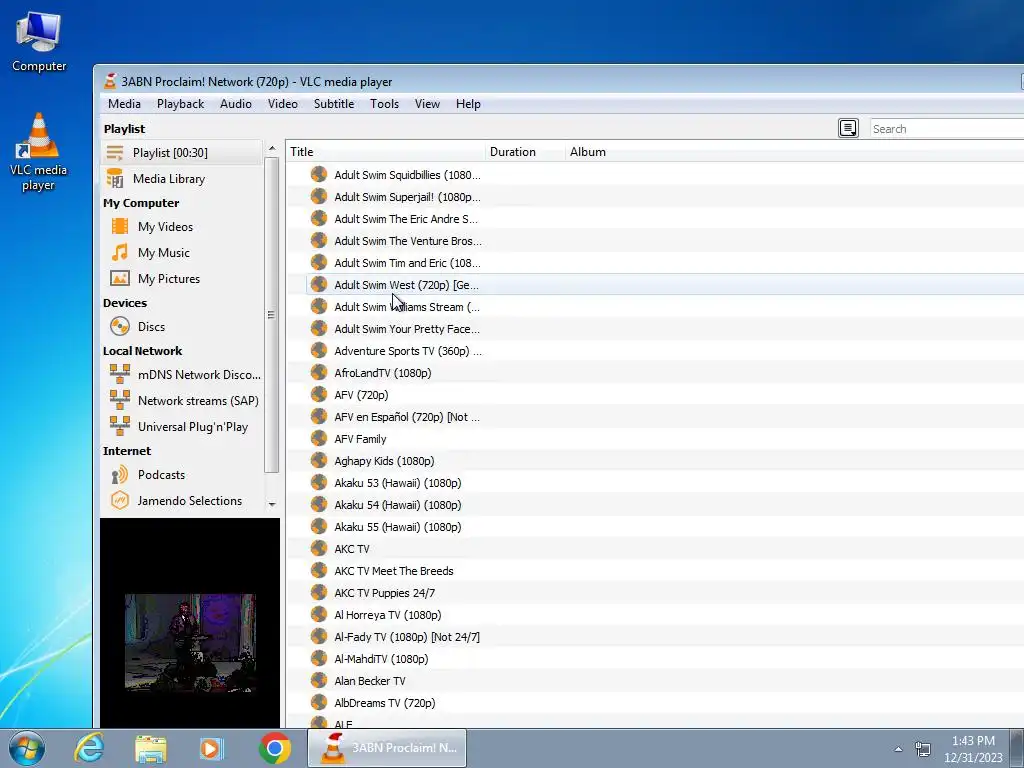Viewport: 1024px width, 768px height.
Task: Select Discs under Devices
Action: 151,327
